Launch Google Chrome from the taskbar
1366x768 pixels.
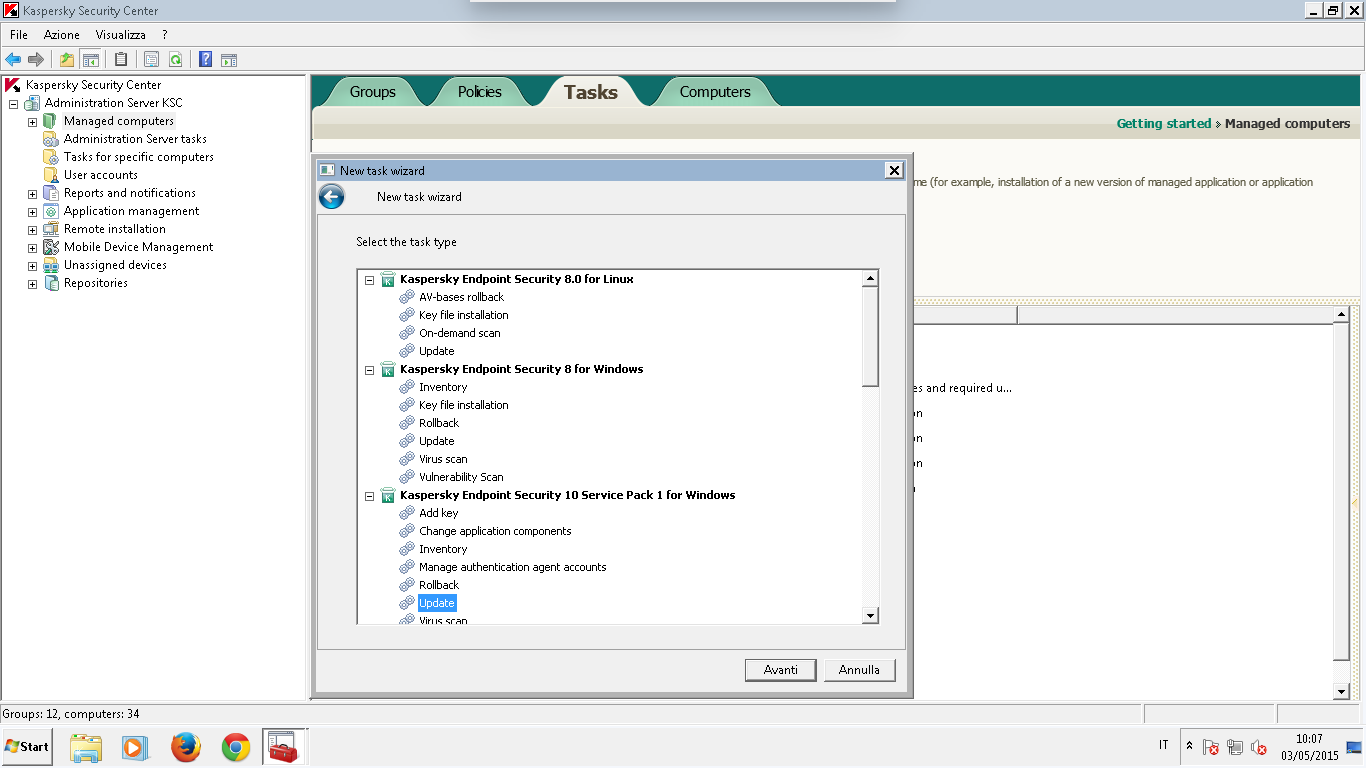coord(236,746)
